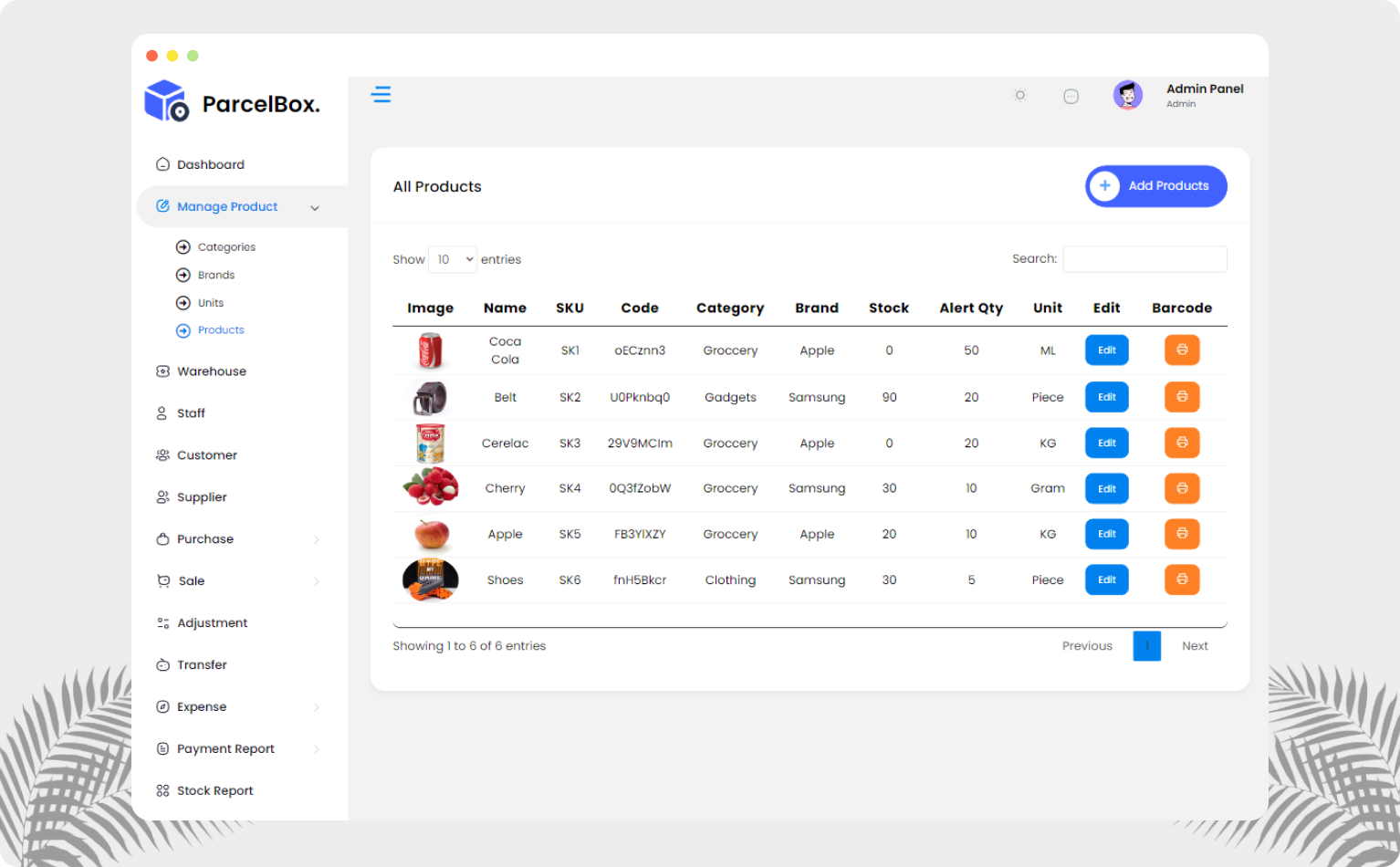Screen dimensions: 1400x867
Task: Open the Show entries dropdown
Action: tap(453, 259)
